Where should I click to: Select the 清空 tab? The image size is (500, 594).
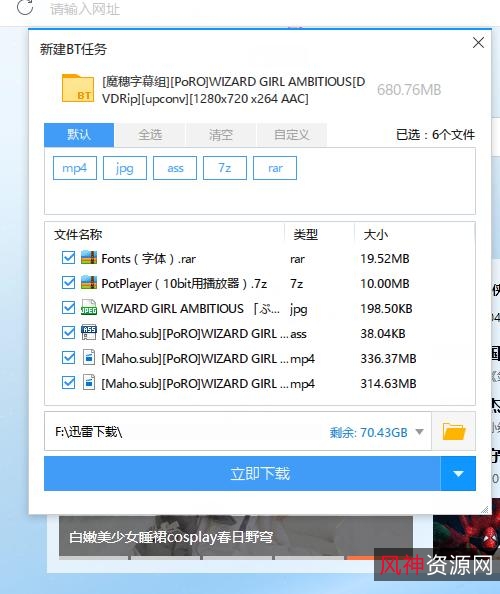coord(220,134)
